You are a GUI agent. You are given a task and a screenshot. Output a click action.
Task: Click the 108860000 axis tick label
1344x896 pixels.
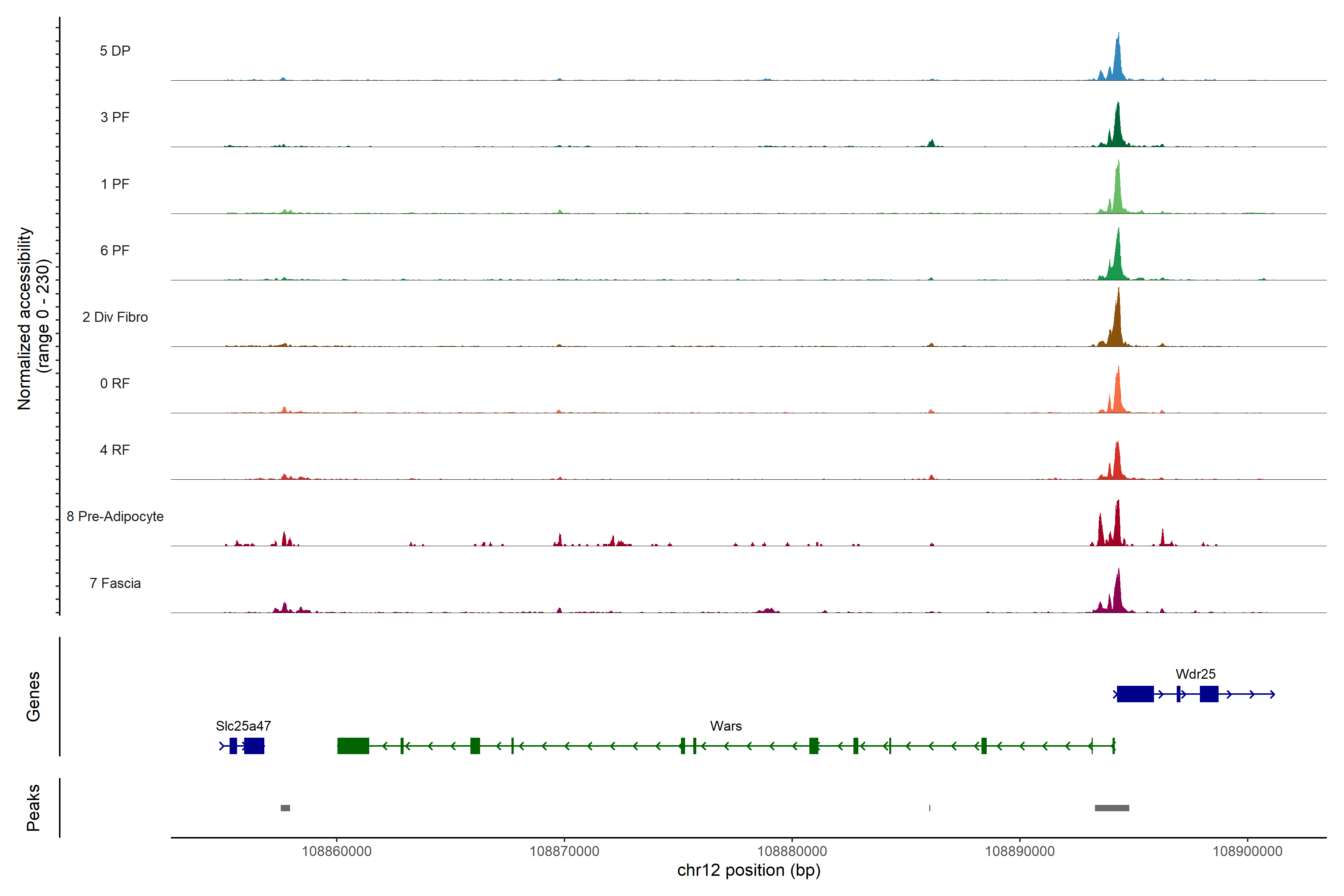[x=337, y=851]
